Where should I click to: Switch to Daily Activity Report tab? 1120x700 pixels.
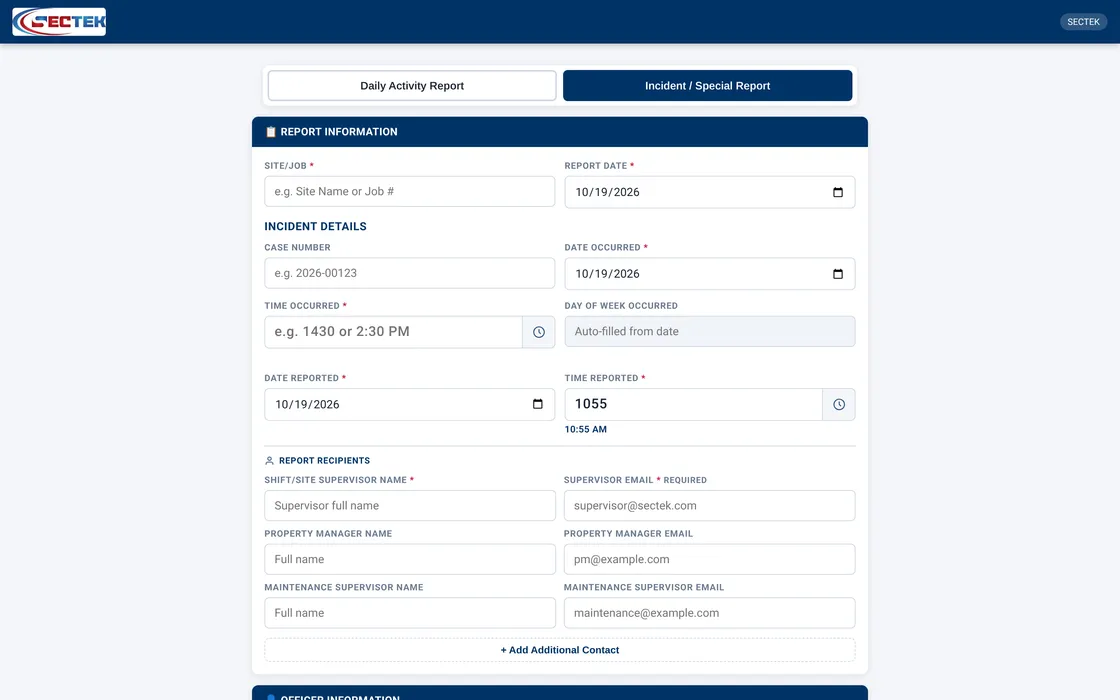pyautogui.click(x=412, y=86)
